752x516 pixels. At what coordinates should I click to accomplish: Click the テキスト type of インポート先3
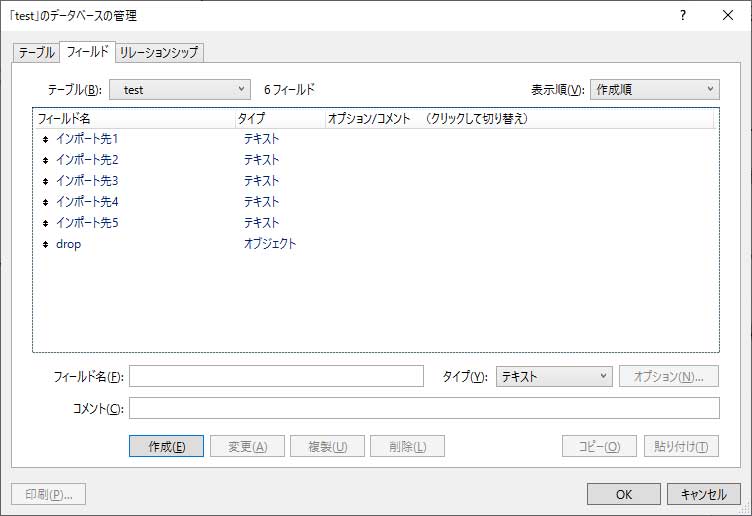click(261, 181)
